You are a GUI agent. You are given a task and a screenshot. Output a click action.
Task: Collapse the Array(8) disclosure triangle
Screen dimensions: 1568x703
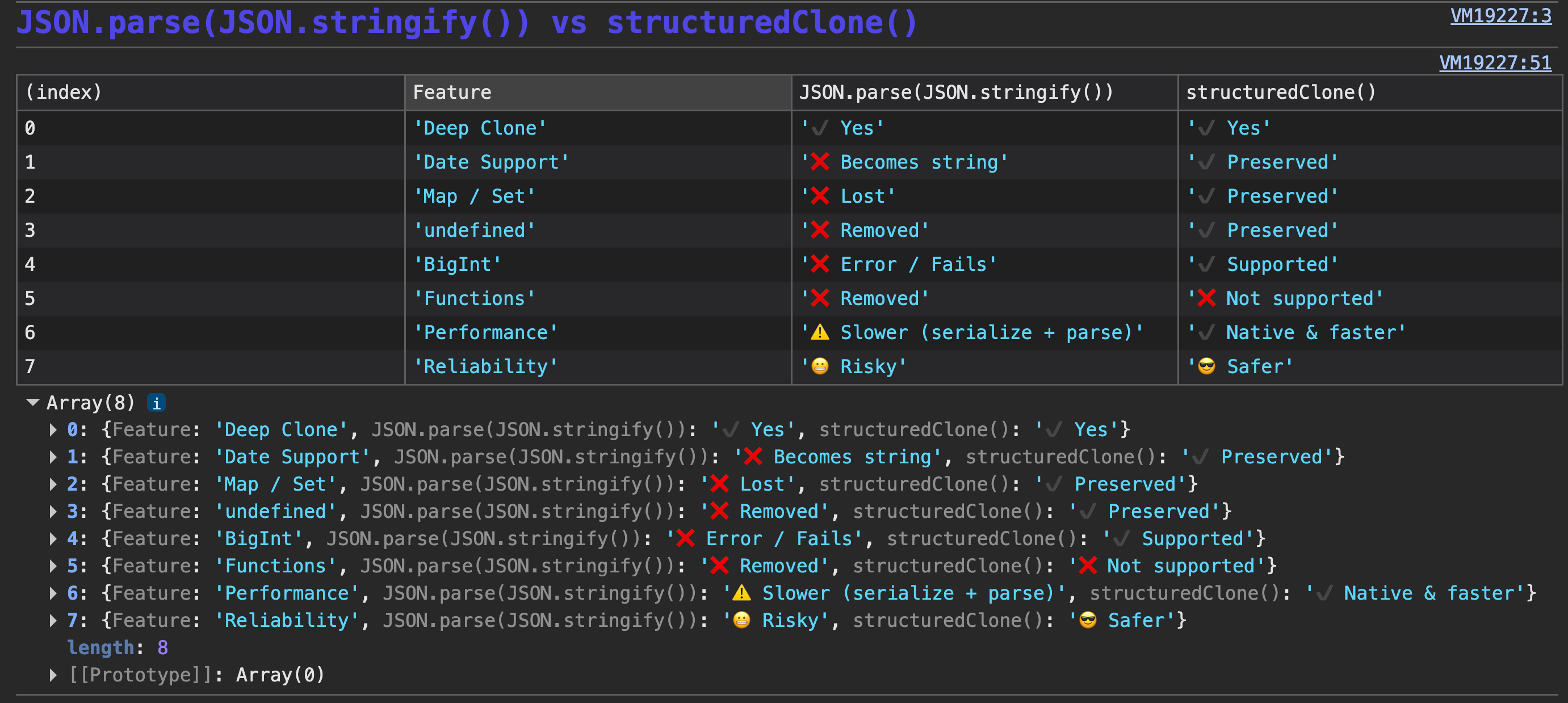tap(33, 403)
